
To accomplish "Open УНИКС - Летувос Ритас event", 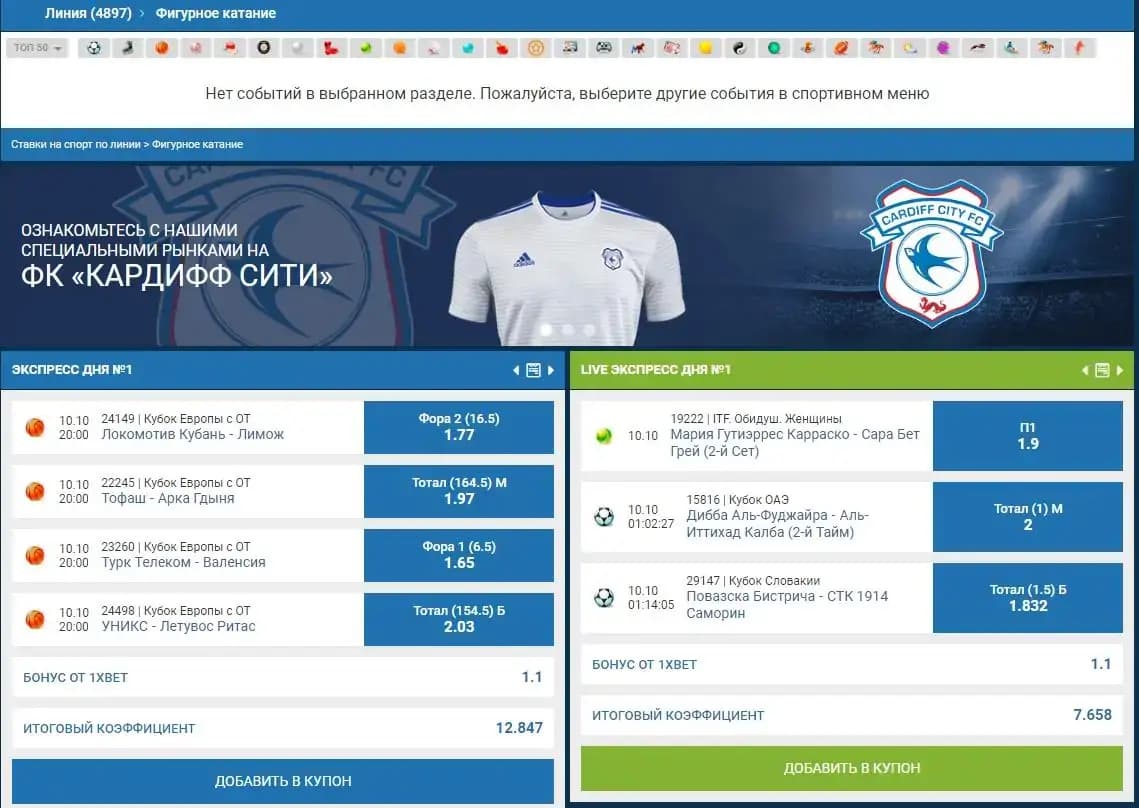I will point(179,626).
